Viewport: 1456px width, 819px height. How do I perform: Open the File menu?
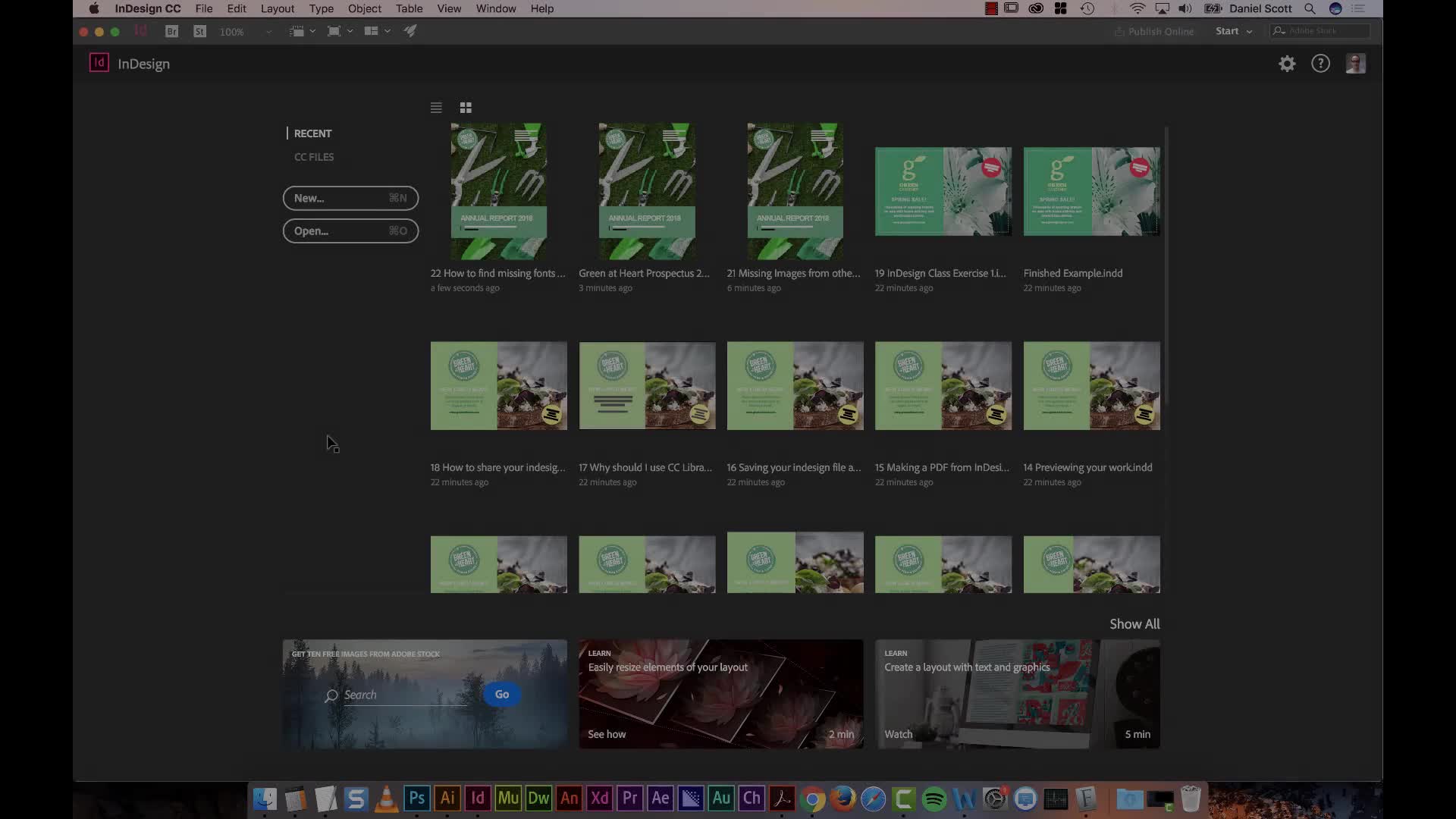(x=204, y=8)
